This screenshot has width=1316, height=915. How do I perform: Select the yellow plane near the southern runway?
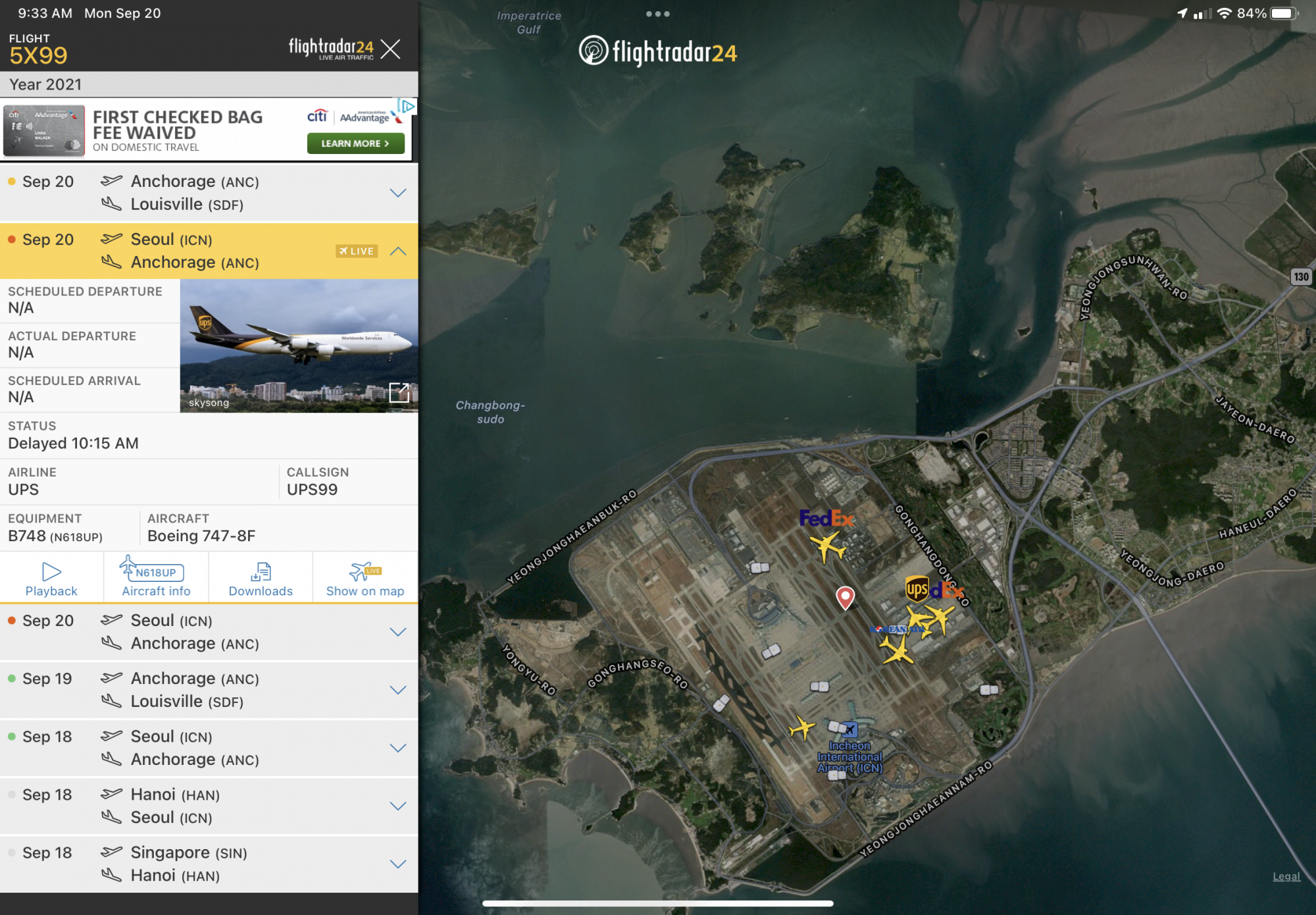801,728
